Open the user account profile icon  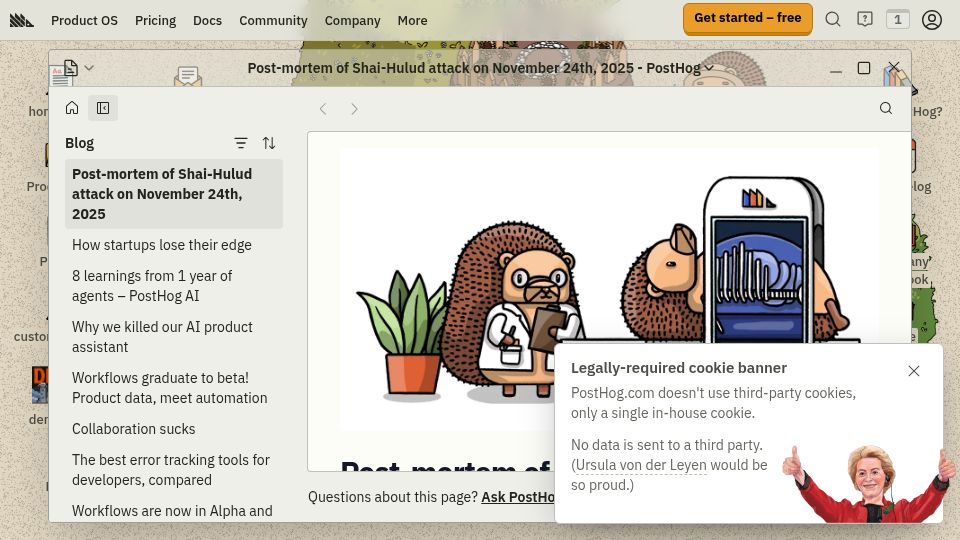pyautogui.click(x=932, y=20)
